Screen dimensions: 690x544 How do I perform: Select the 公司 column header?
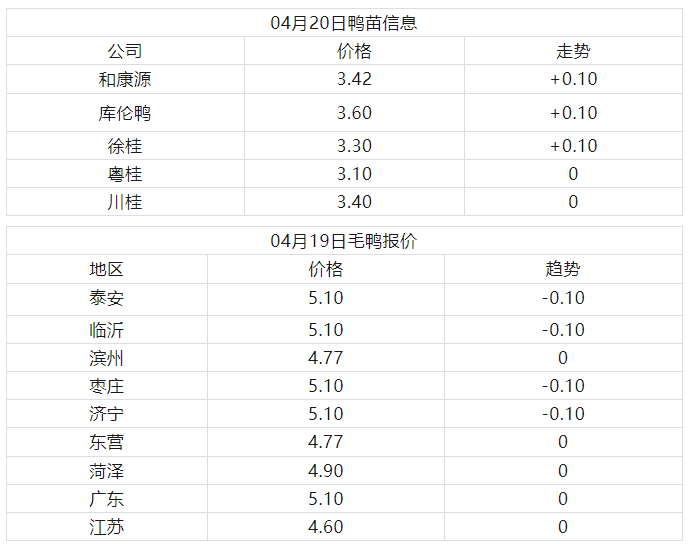pos(125,51)
